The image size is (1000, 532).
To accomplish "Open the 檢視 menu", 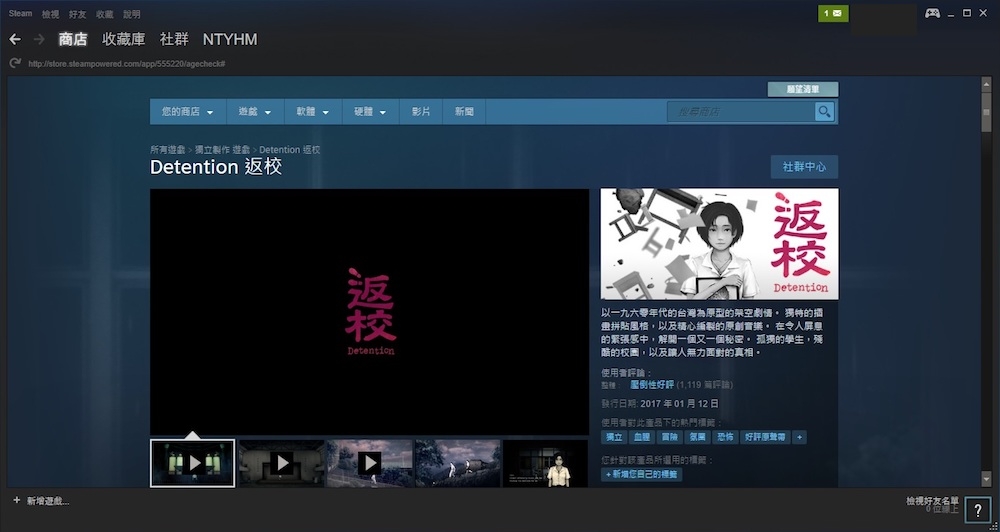I will 50,14.
